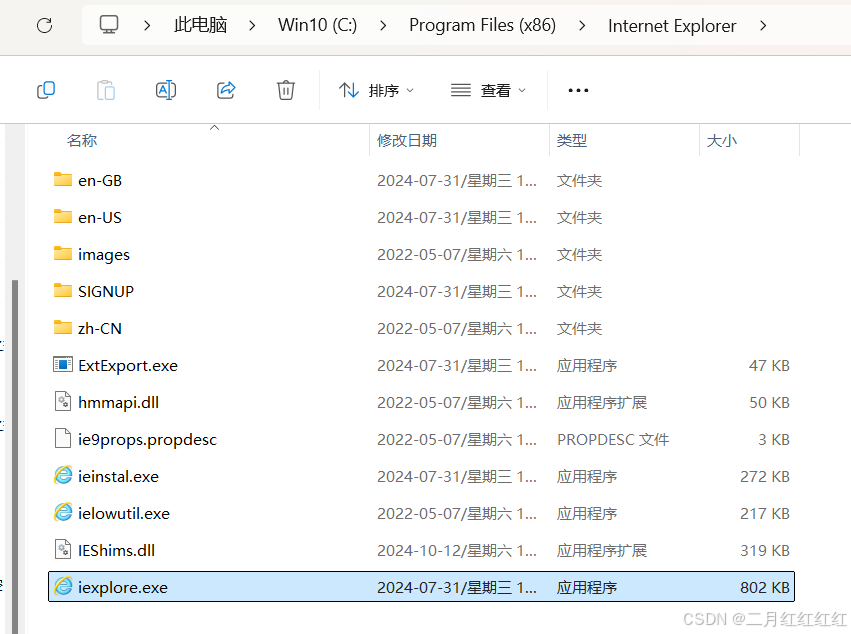Click the zh-CN folder icon
Viewport: 851px width, 634px height.
tap(63, 327)
